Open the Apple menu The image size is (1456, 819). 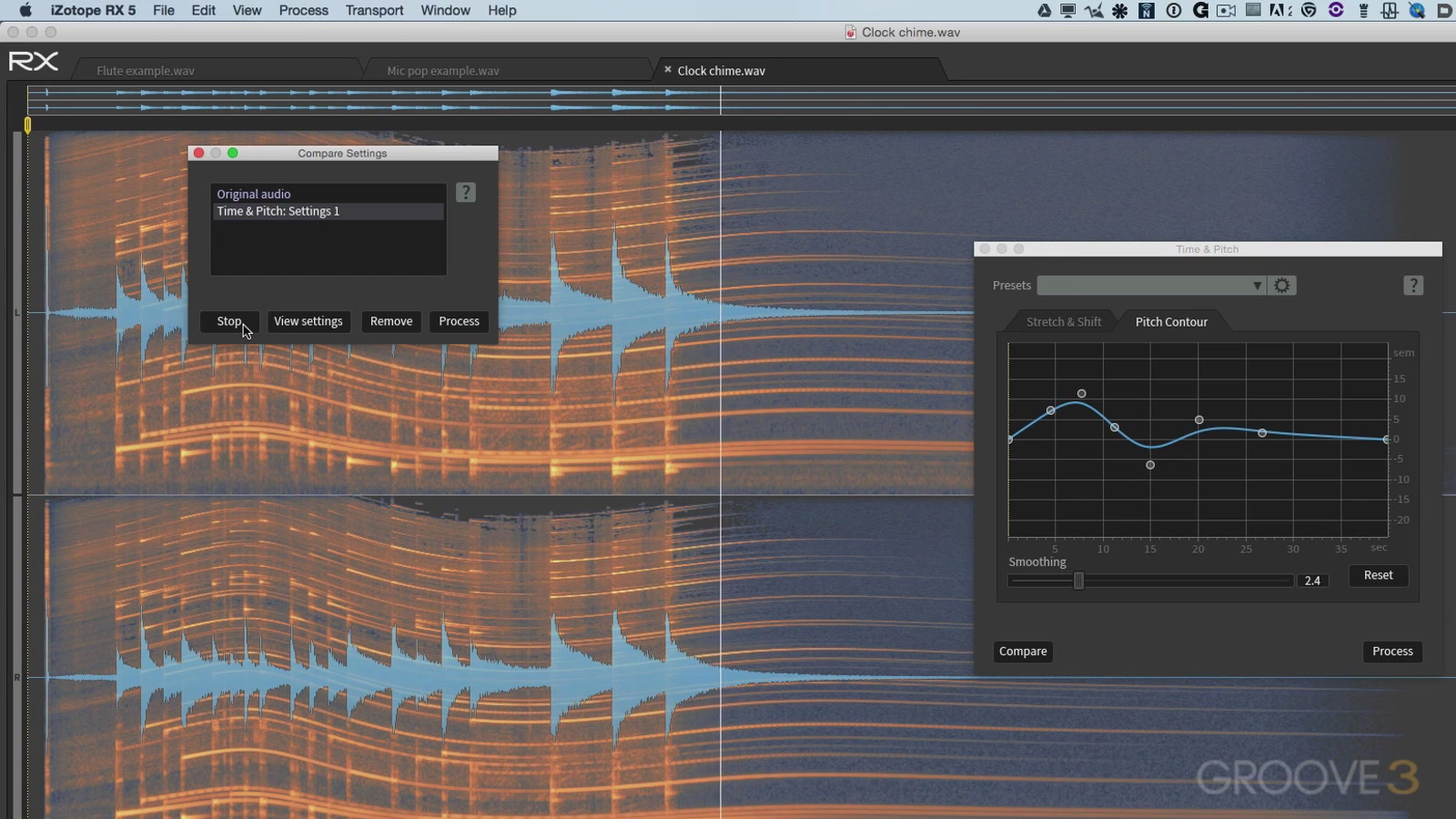point(25,10)
